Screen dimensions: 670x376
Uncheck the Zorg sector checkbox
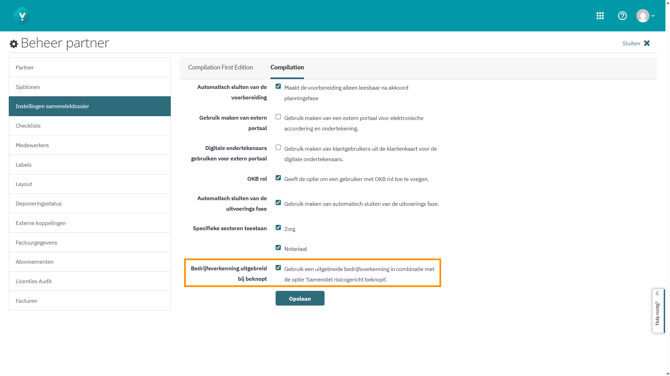(x=278, y=228)
